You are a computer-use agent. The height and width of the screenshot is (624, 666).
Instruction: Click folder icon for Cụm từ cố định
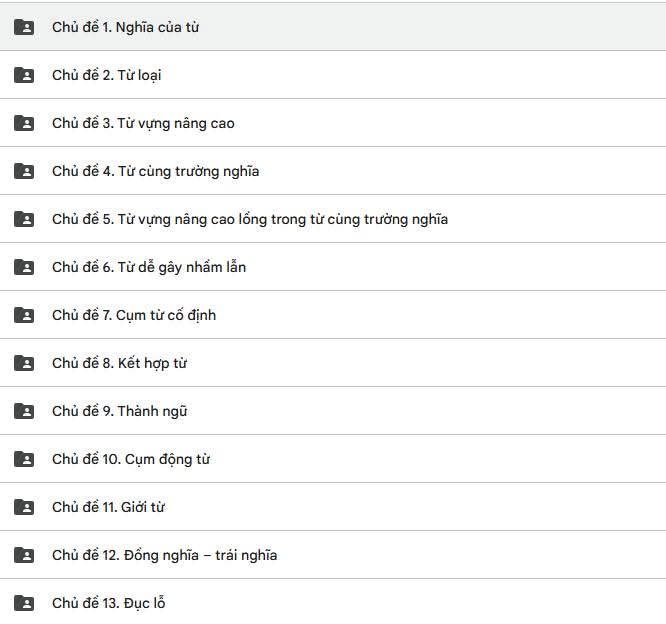tap(24, 315)
